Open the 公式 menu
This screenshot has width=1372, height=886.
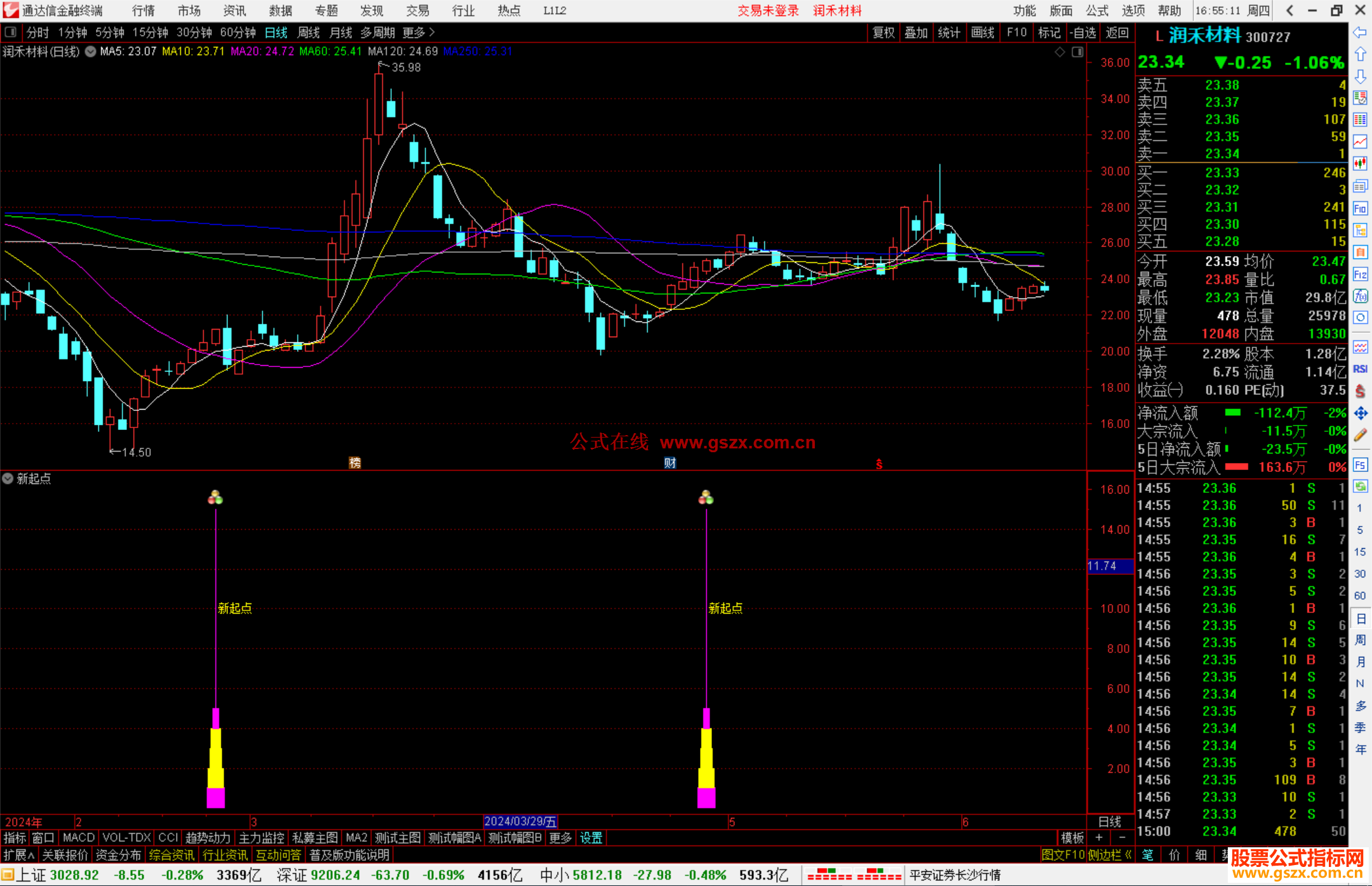pyautogui.click(x=1097, y=10)
